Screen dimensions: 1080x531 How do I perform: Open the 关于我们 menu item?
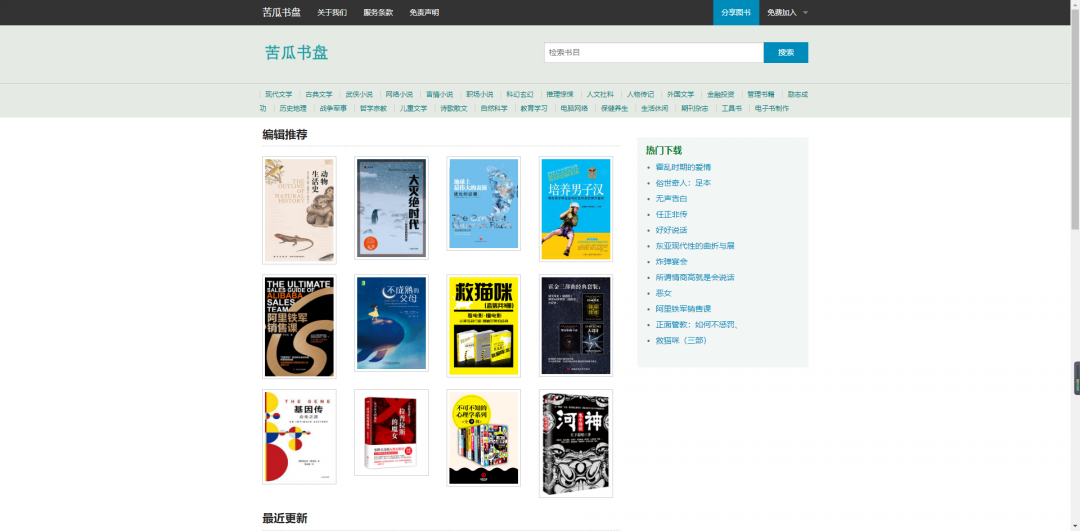[x=332, y=12]
